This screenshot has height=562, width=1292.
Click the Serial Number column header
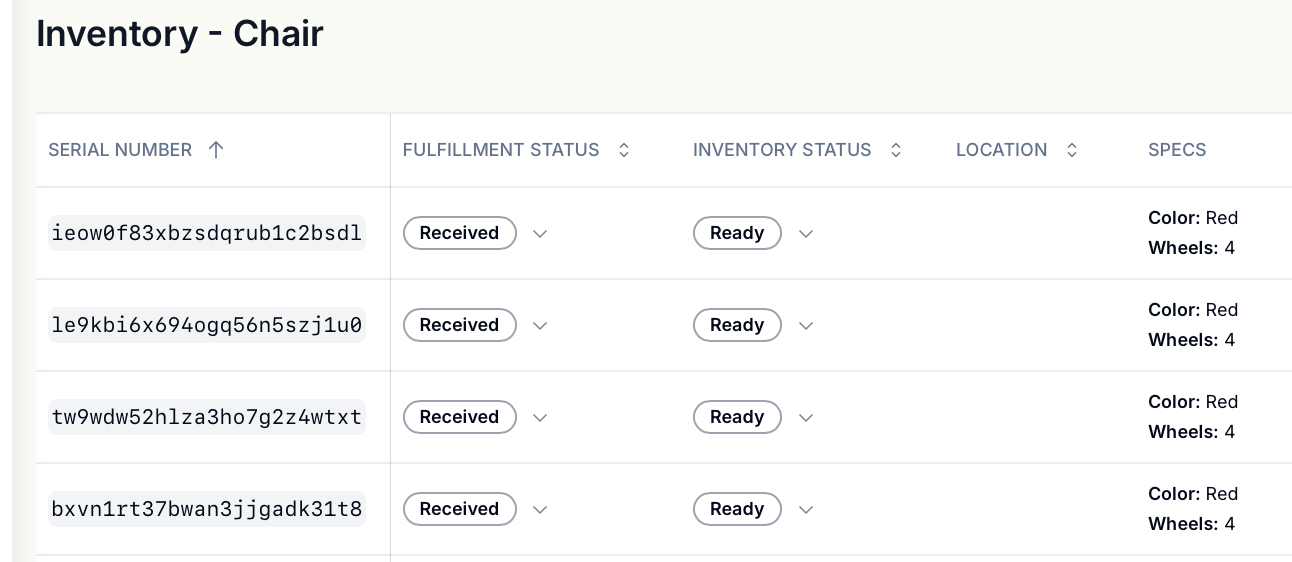coord(120,150)
